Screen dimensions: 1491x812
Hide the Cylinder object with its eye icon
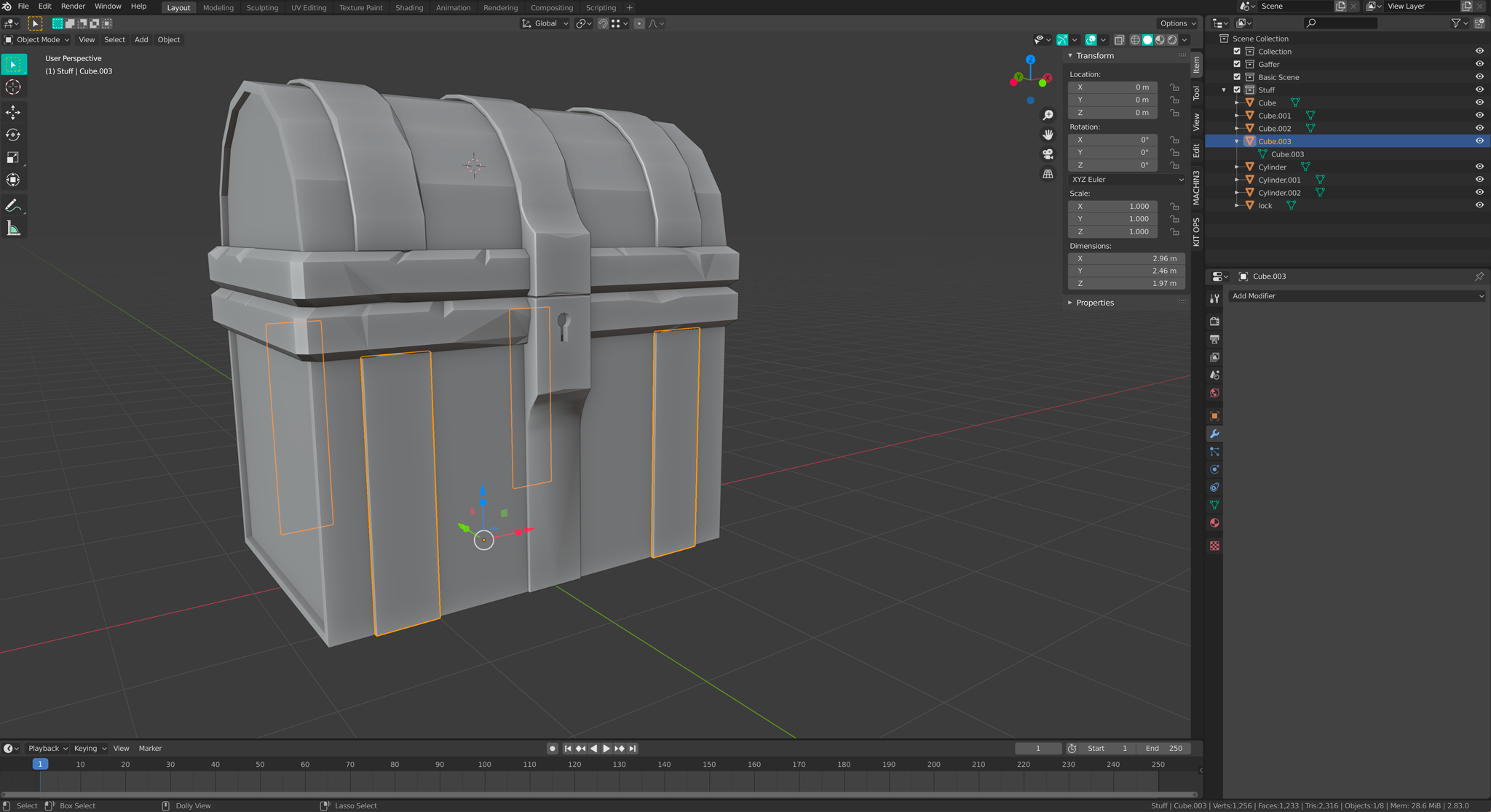click(1479, 167)
